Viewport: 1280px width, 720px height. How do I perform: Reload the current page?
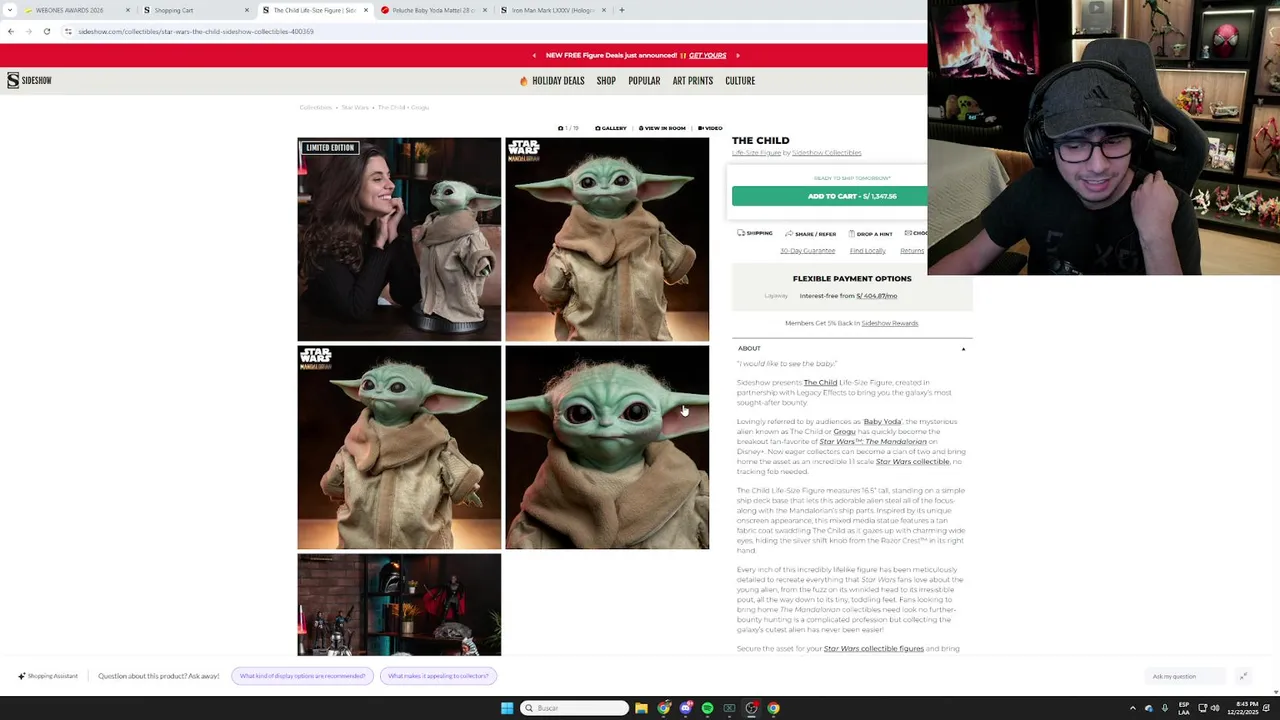pyautogui.click(x=46, y=31)
